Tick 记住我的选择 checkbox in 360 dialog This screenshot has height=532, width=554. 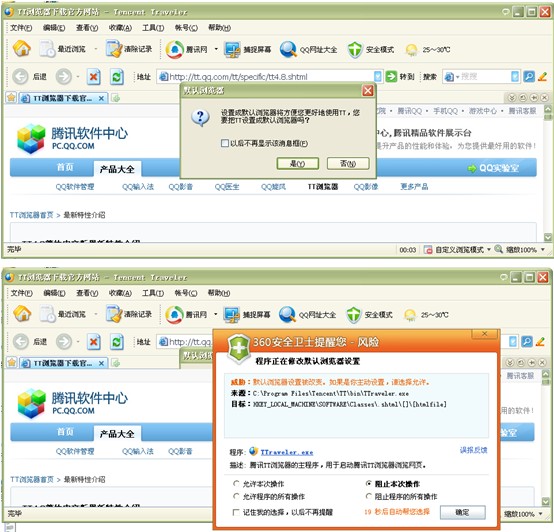click(236, 512)
